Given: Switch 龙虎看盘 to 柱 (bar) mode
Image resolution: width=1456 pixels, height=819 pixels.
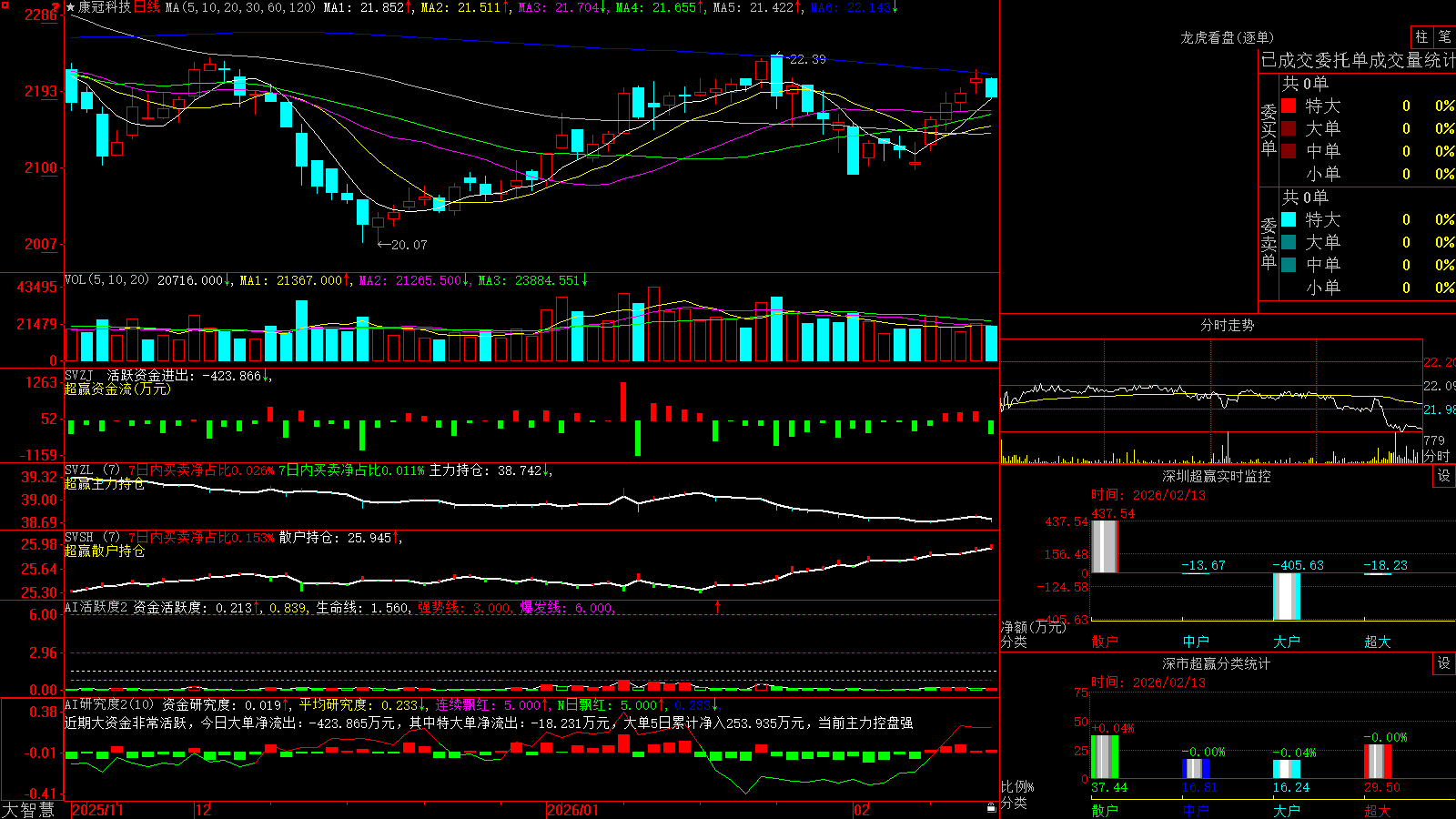Looking at the screenshot, I should (x=1421, y=36).
